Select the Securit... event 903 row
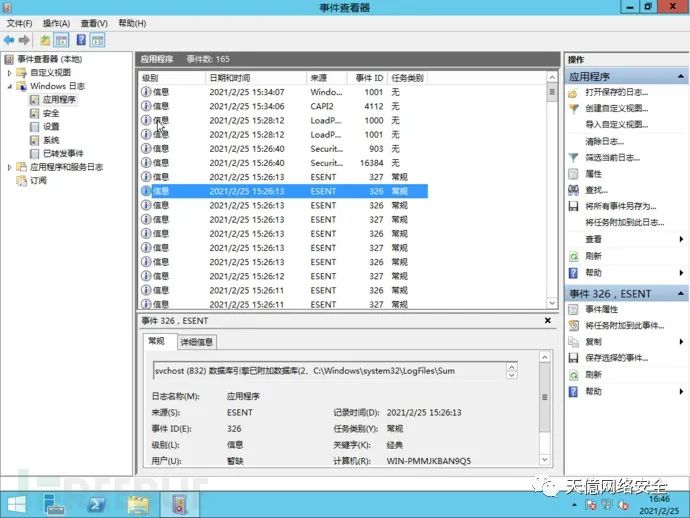The width and height of the screenshot is (690, 518). click(x=283, y=149)
